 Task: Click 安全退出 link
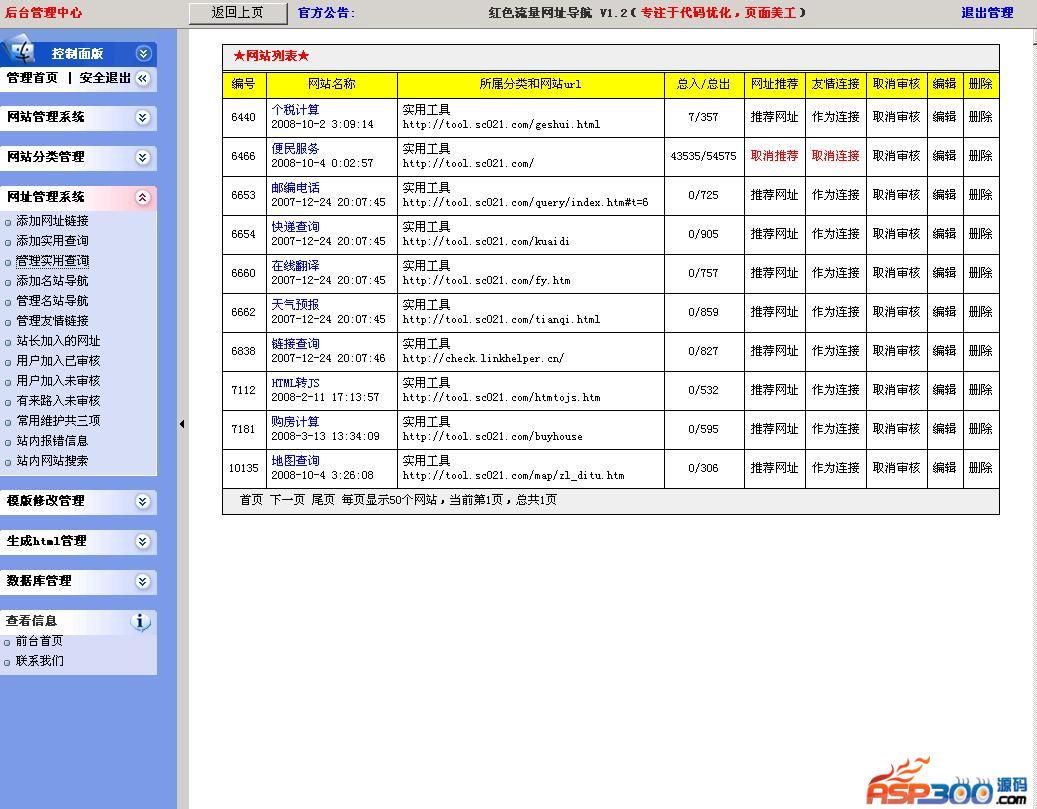[105, 78]
